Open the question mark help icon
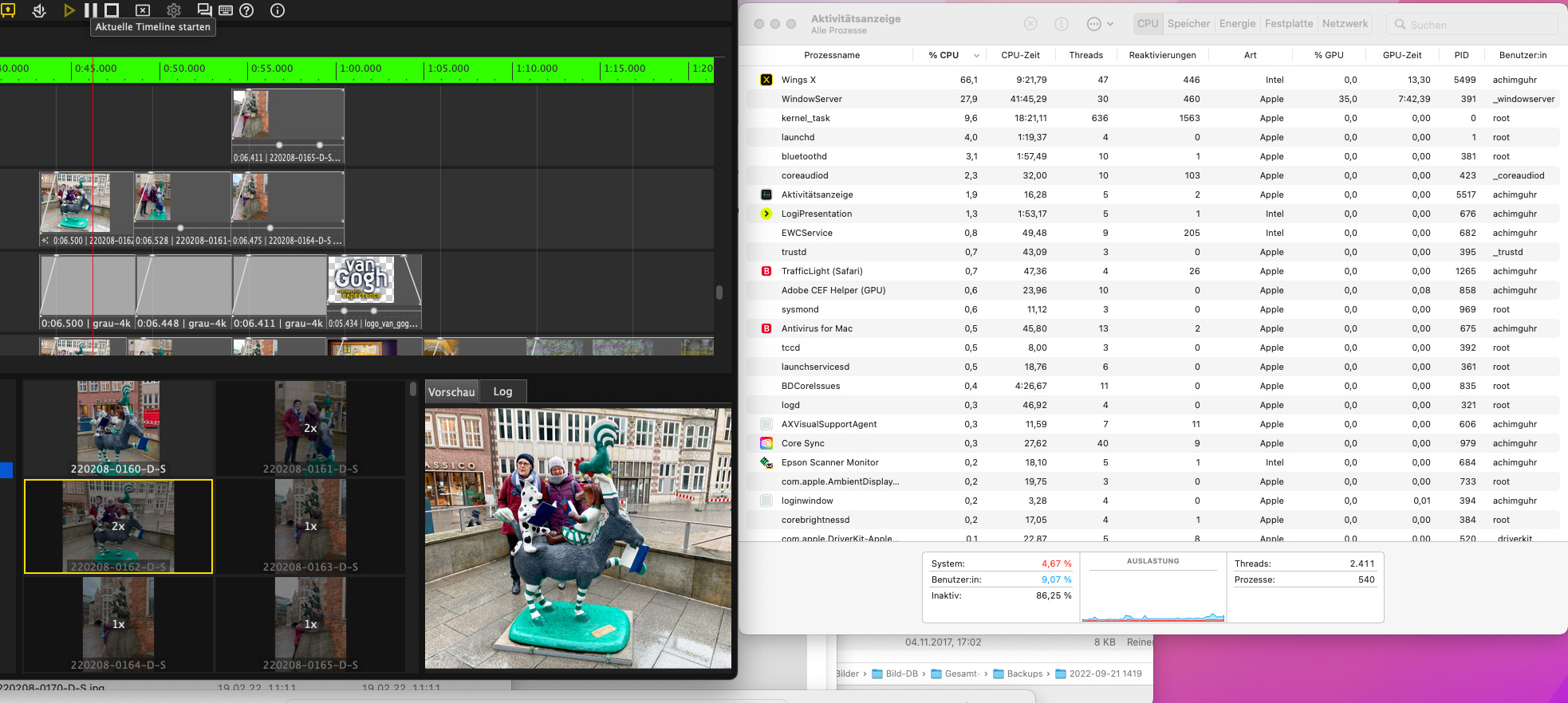 pos(246,10)
